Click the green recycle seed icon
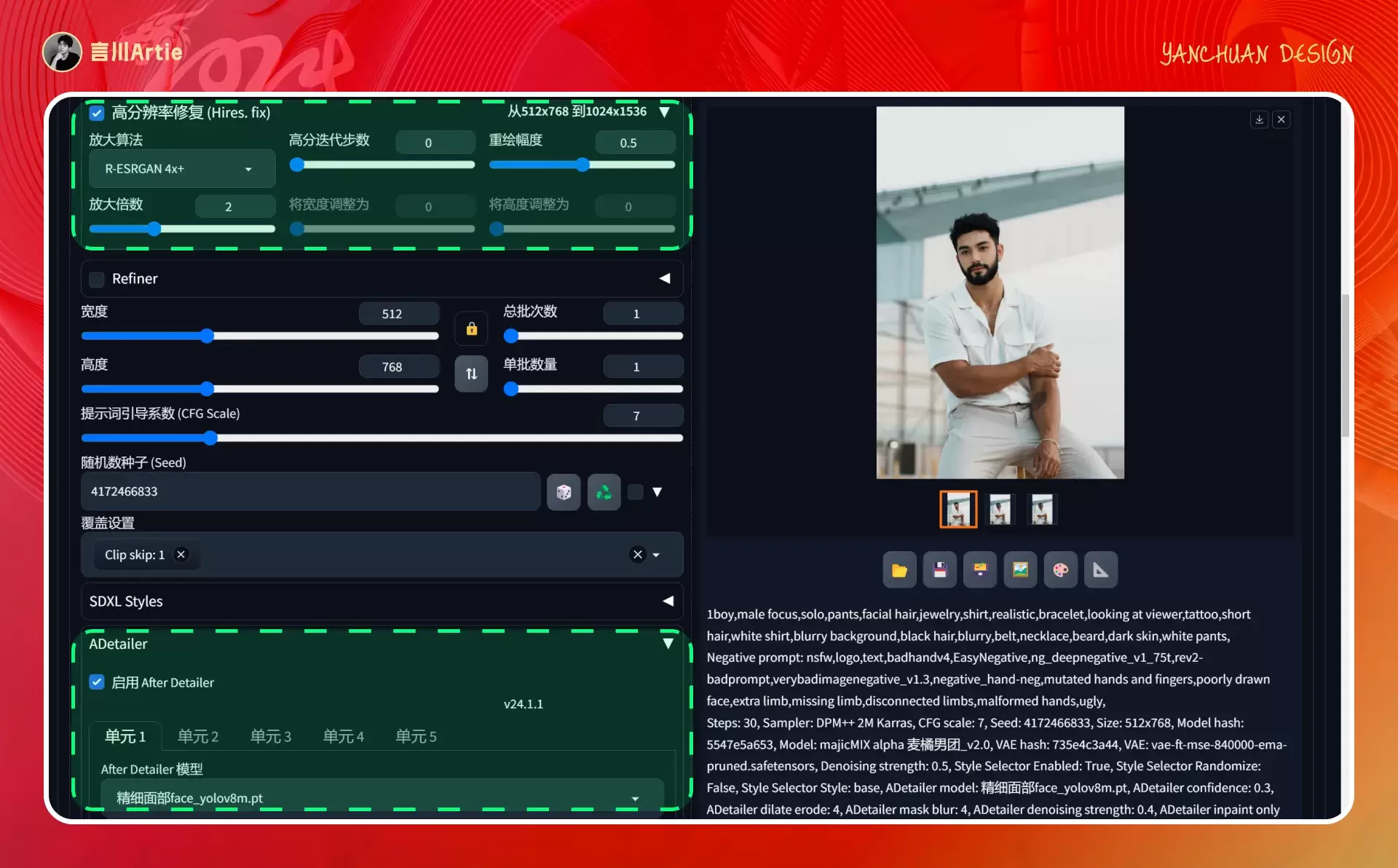The width and height of the screenshot is (1398, 868). click(604, 492)
